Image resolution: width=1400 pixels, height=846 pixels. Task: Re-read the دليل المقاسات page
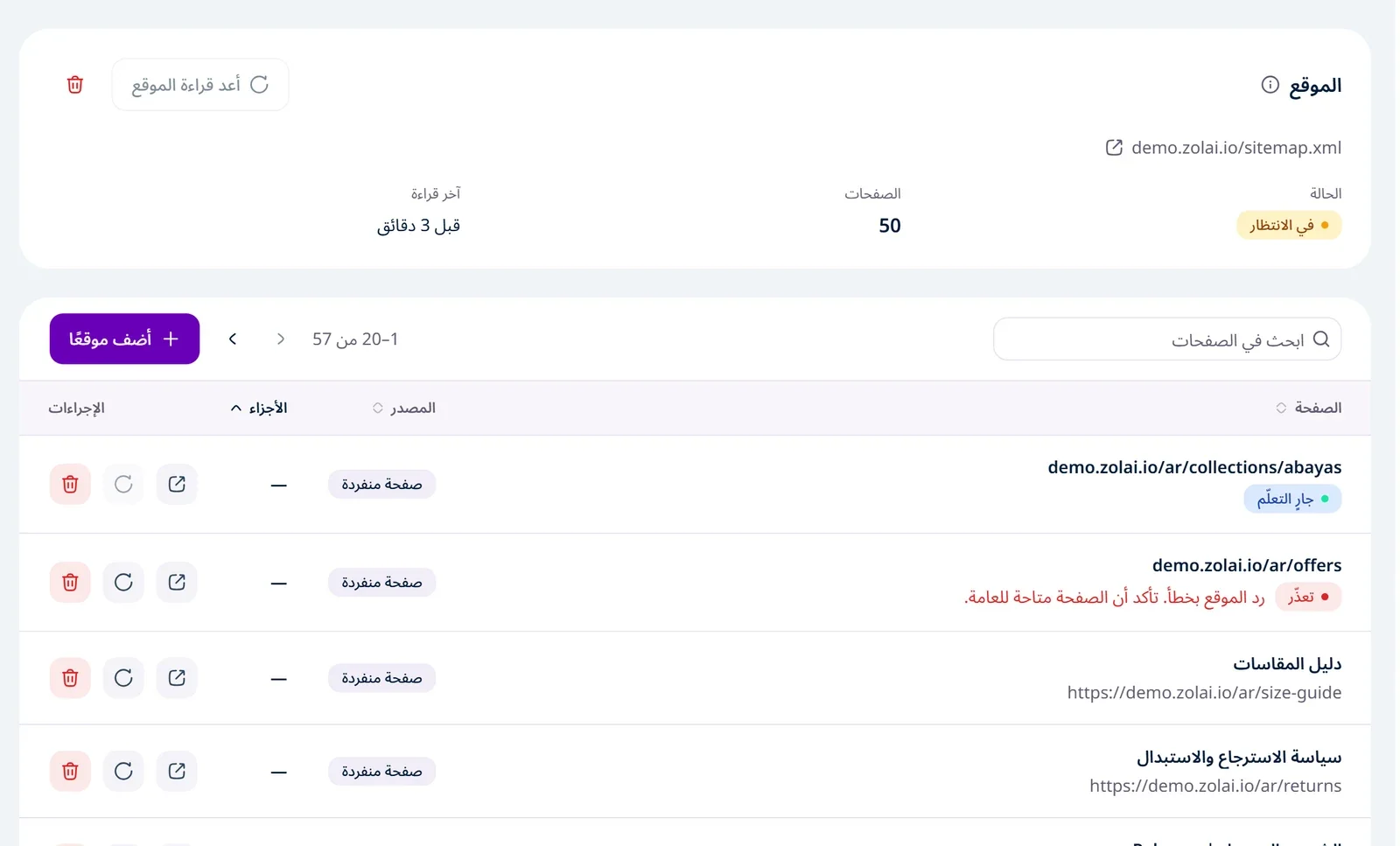pyautogui.click(x=123, y=678)
